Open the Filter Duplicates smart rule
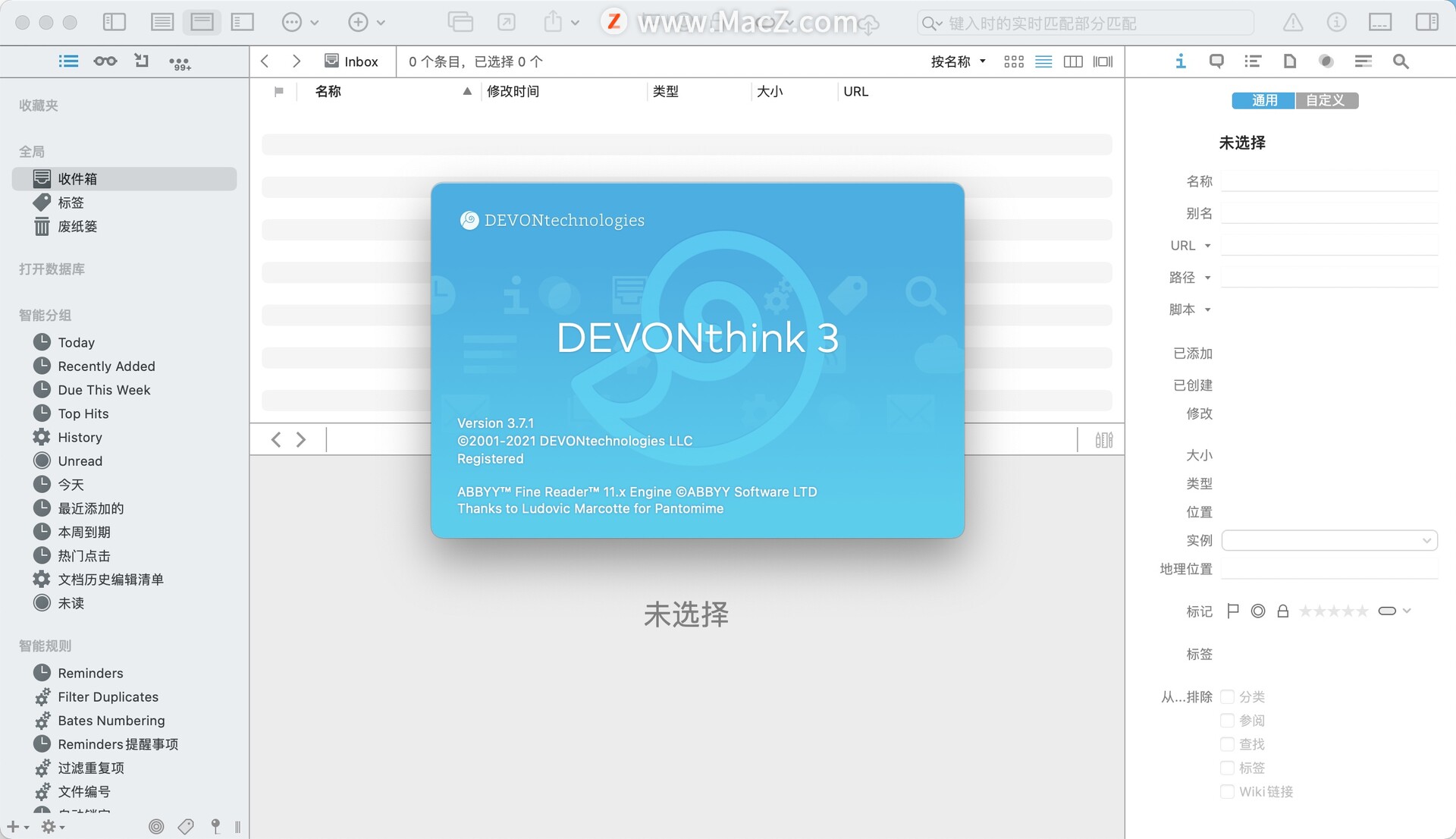Screen dimensions: 1456x839 (x=124, y=696)
